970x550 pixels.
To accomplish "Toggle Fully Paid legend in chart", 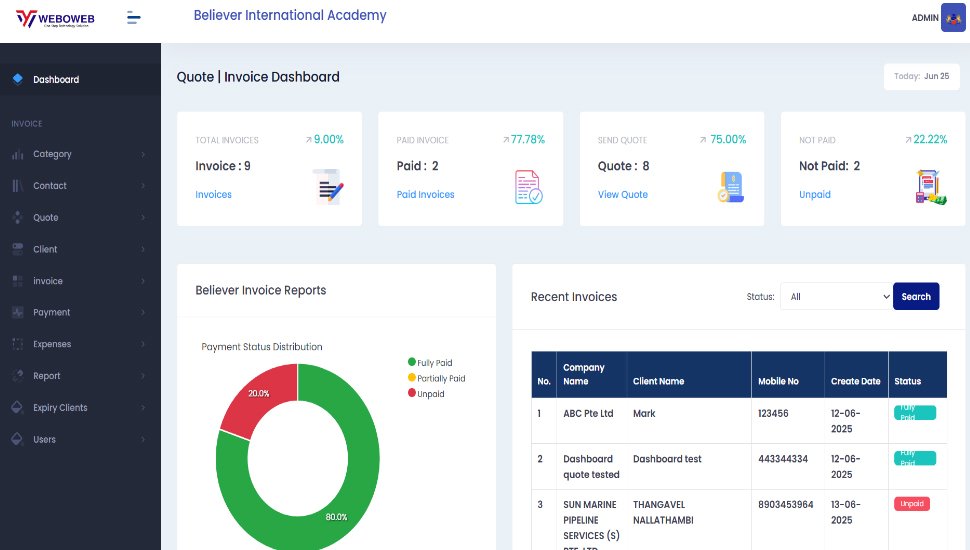I will click(430, 363).
